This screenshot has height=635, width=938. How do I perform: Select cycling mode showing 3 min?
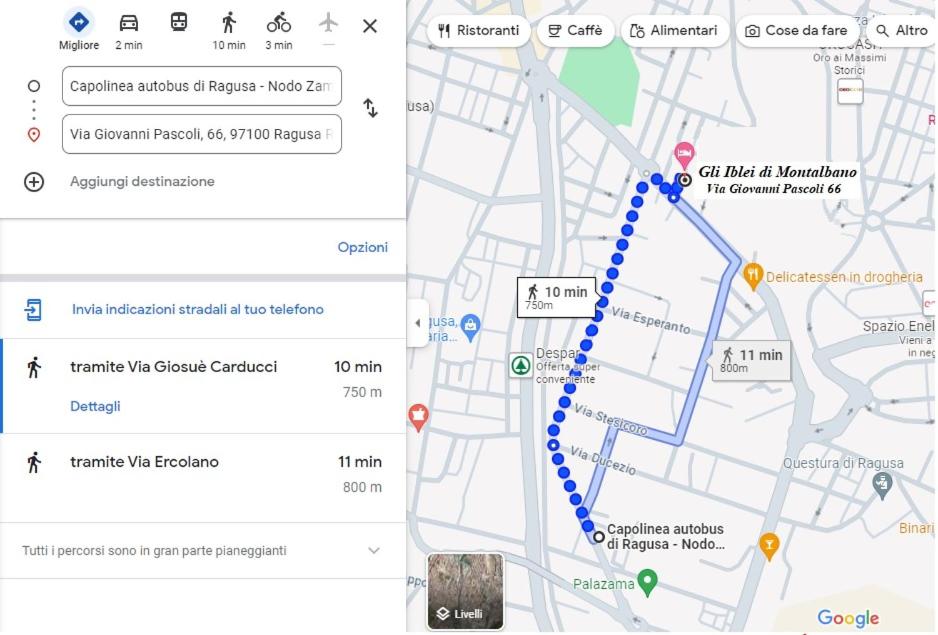(x=279, y=30)
